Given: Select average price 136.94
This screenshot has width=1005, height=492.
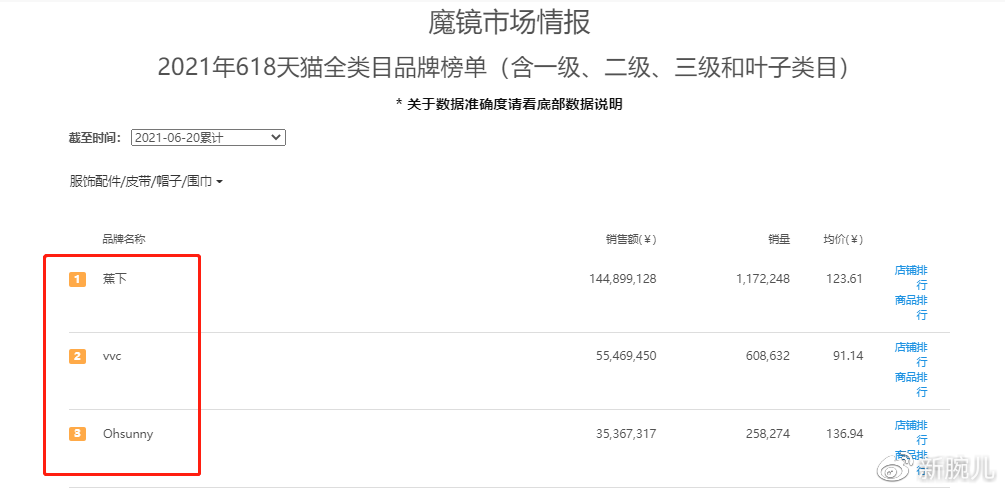Looking at the screenshot, I should [x=846, y=434].
